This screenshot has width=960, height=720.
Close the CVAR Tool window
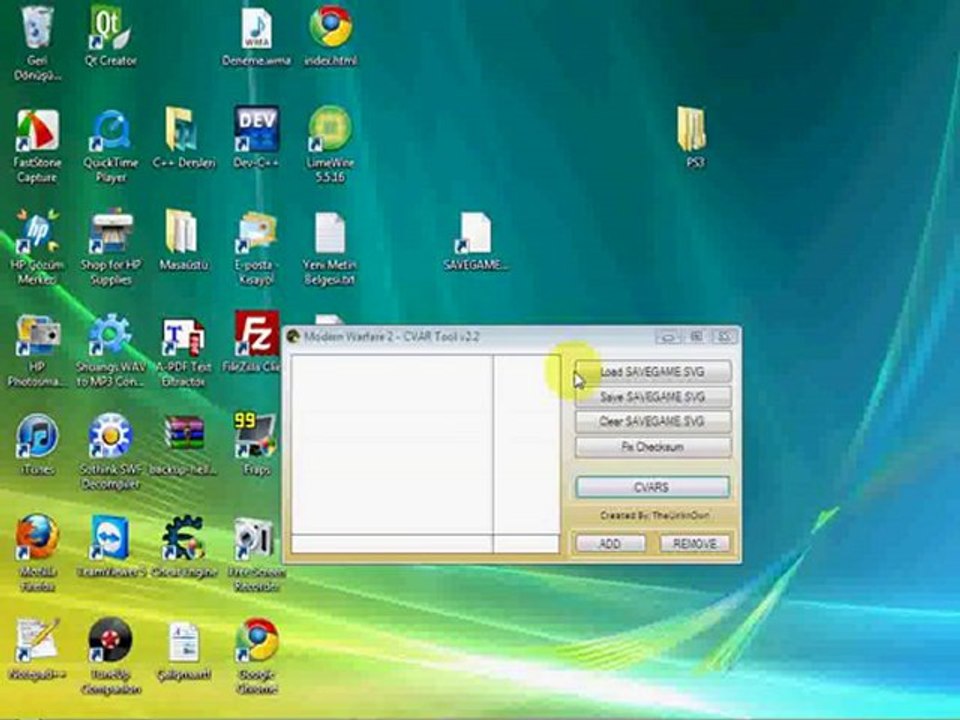724,337
